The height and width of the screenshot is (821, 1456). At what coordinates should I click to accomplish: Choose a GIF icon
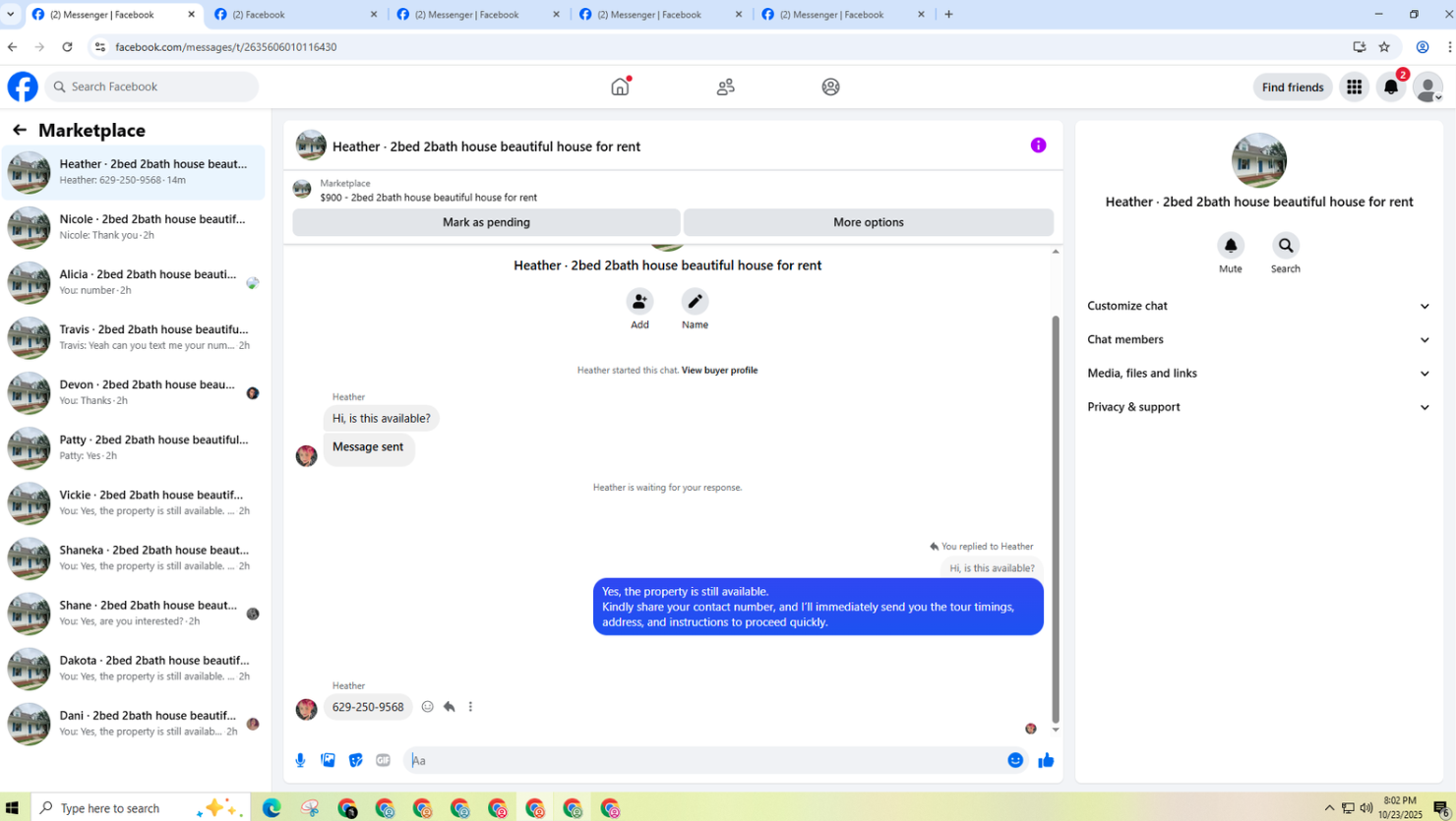pos(383,760)
